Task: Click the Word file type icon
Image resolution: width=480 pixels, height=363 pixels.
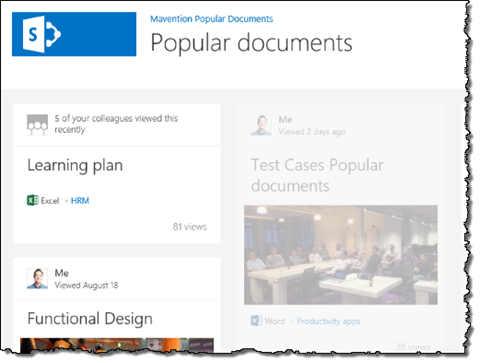Action: (x=256, y=321)
